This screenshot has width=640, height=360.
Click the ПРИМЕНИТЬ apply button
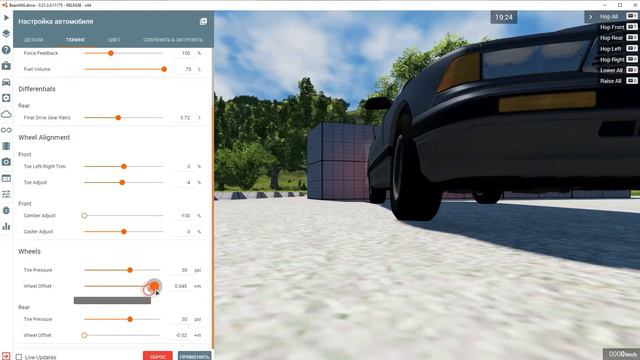(195, 356)
